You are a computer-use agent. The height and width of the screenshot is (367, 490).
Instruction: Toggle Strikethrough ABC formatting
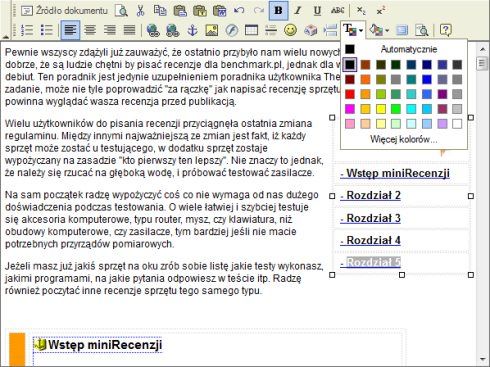337,11
